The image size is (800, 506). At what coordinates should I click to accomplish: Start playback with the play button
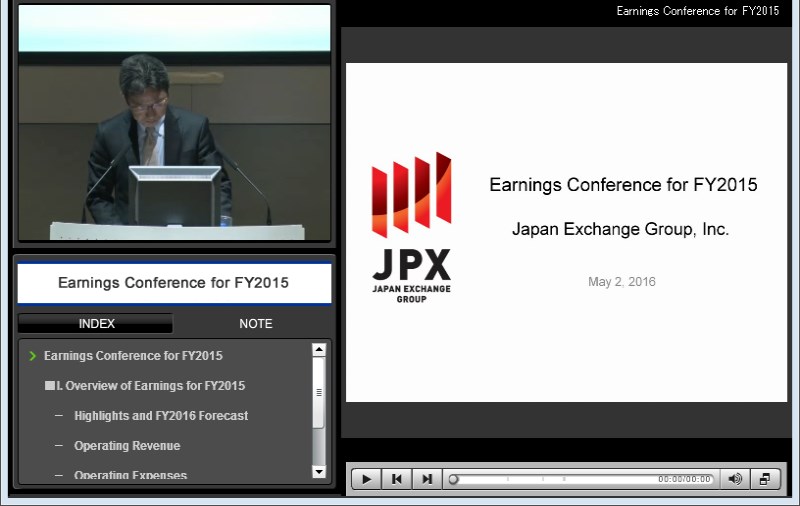point(366,479)
